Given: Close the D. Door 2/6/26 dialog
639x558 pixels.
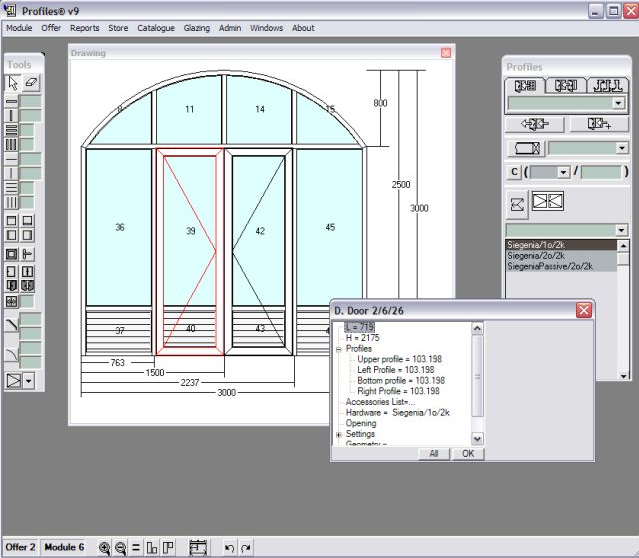Looking at the screenshot, I should point(584,310).
